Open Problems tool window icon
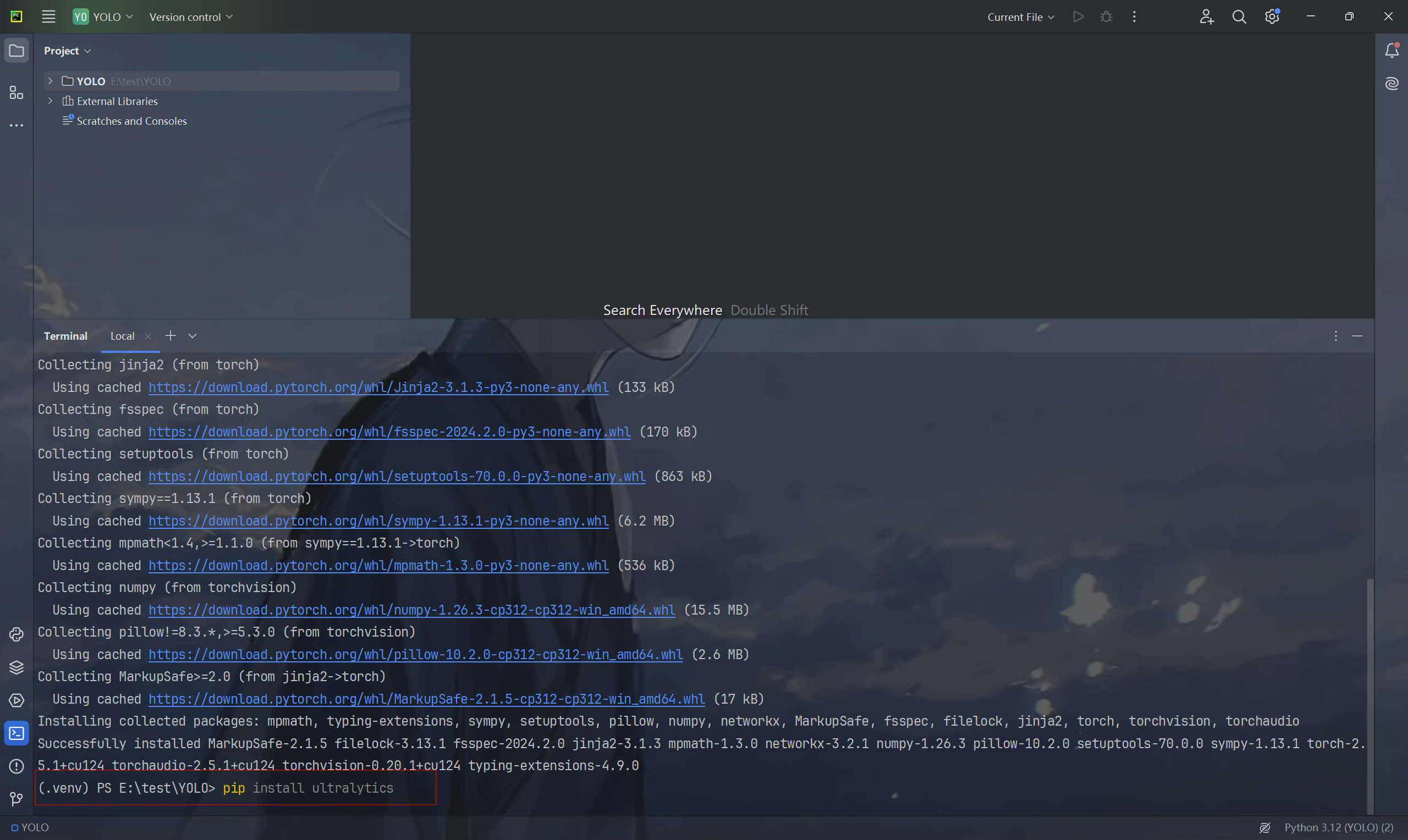1408x840 pixels. click(16, 766)
